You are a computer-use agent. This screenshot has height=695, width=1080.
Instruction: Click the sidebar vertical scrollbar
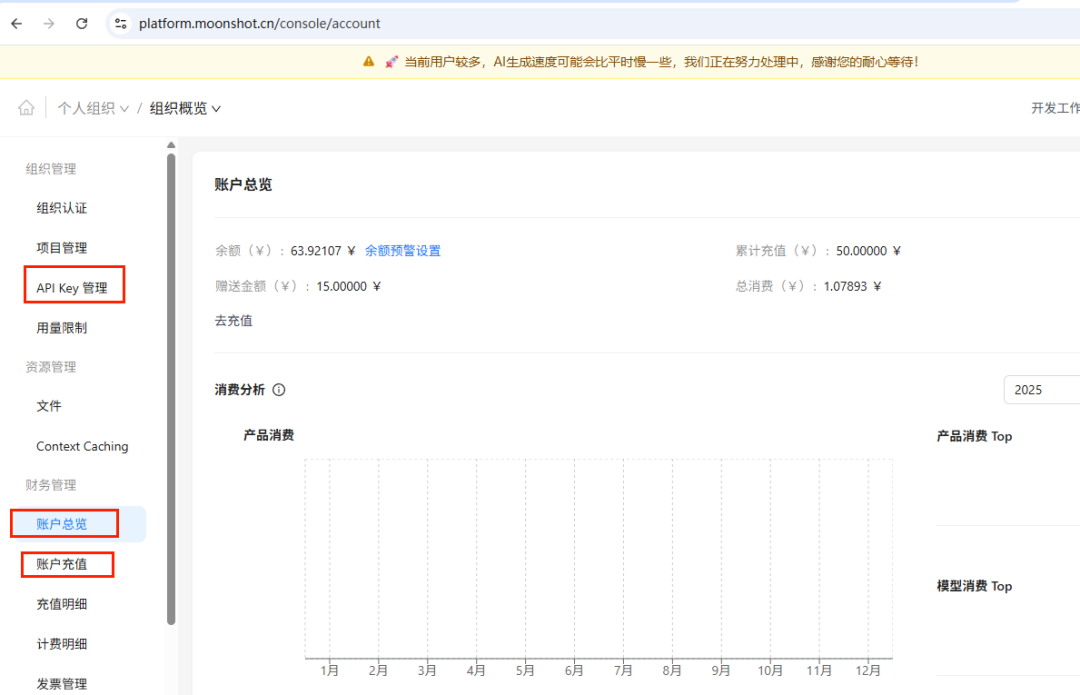[x=171, y=389]
